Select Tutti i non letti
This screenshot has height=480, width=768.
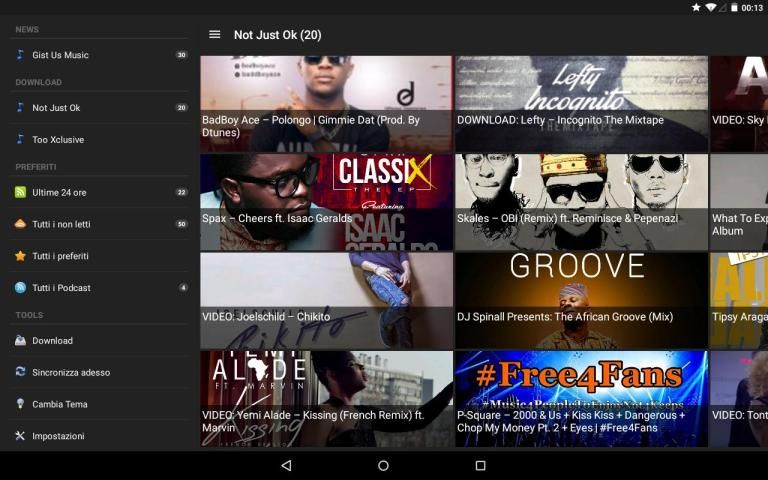pos(61,224)
